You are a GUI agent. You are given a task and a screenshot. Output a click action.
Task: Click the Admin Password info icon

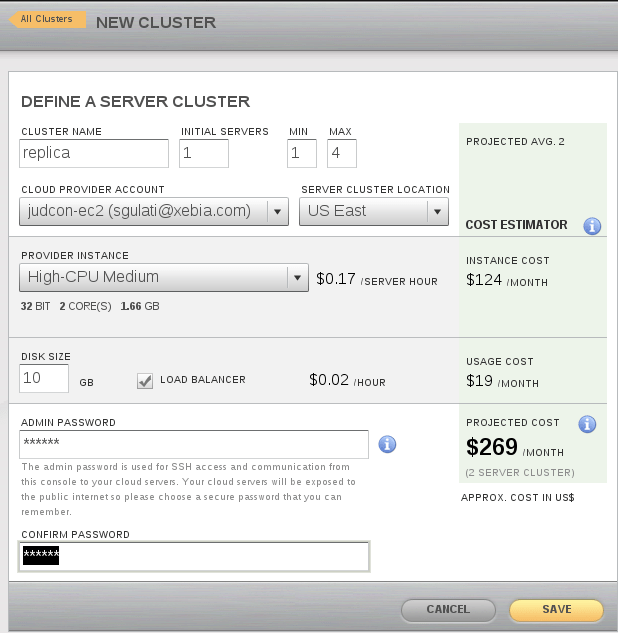coord(387,444)
